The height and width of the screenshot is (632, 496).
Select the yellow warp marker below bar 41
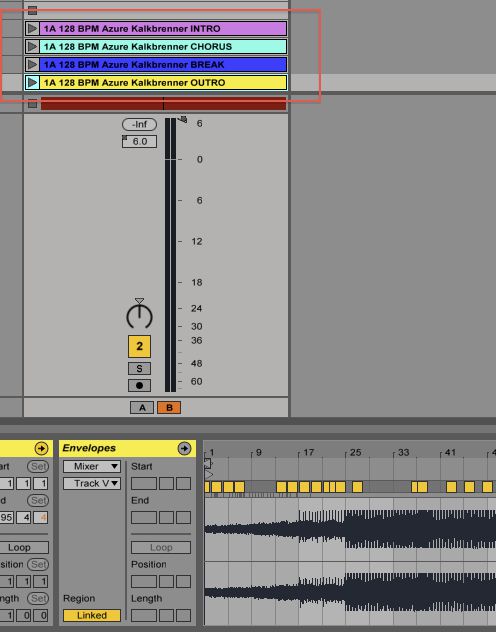pos(451,487)
